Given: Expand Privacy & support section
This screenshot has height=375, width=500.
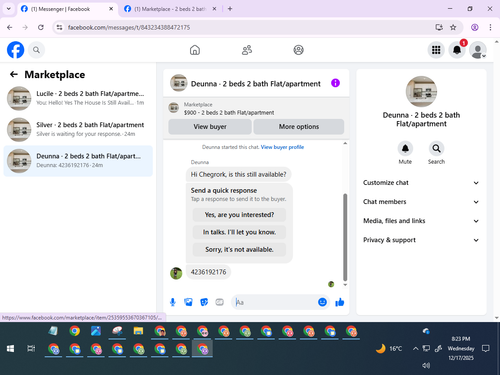Looking at the screenshot, I should coord(421,240).
